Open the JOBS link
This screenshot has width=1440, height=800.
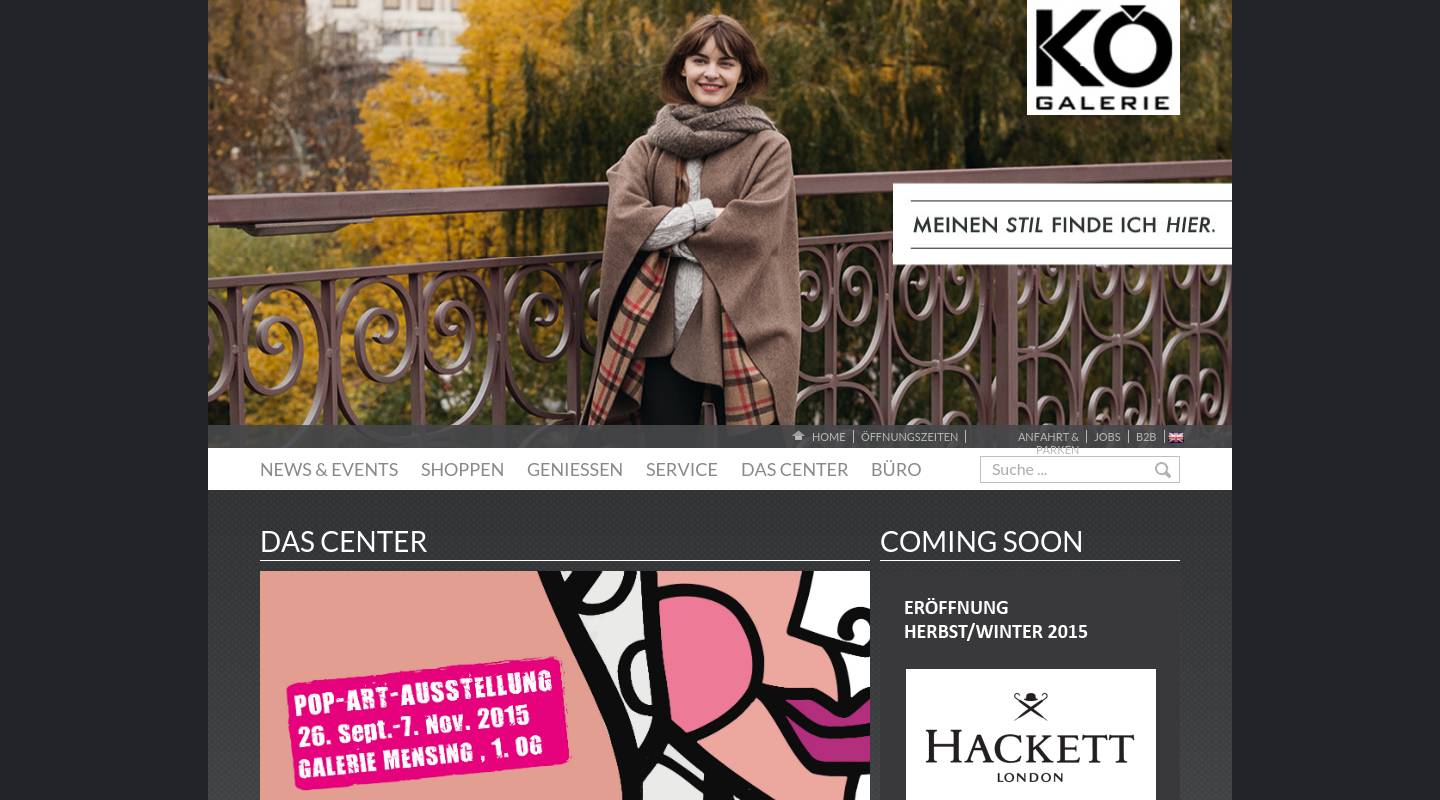1107,437
